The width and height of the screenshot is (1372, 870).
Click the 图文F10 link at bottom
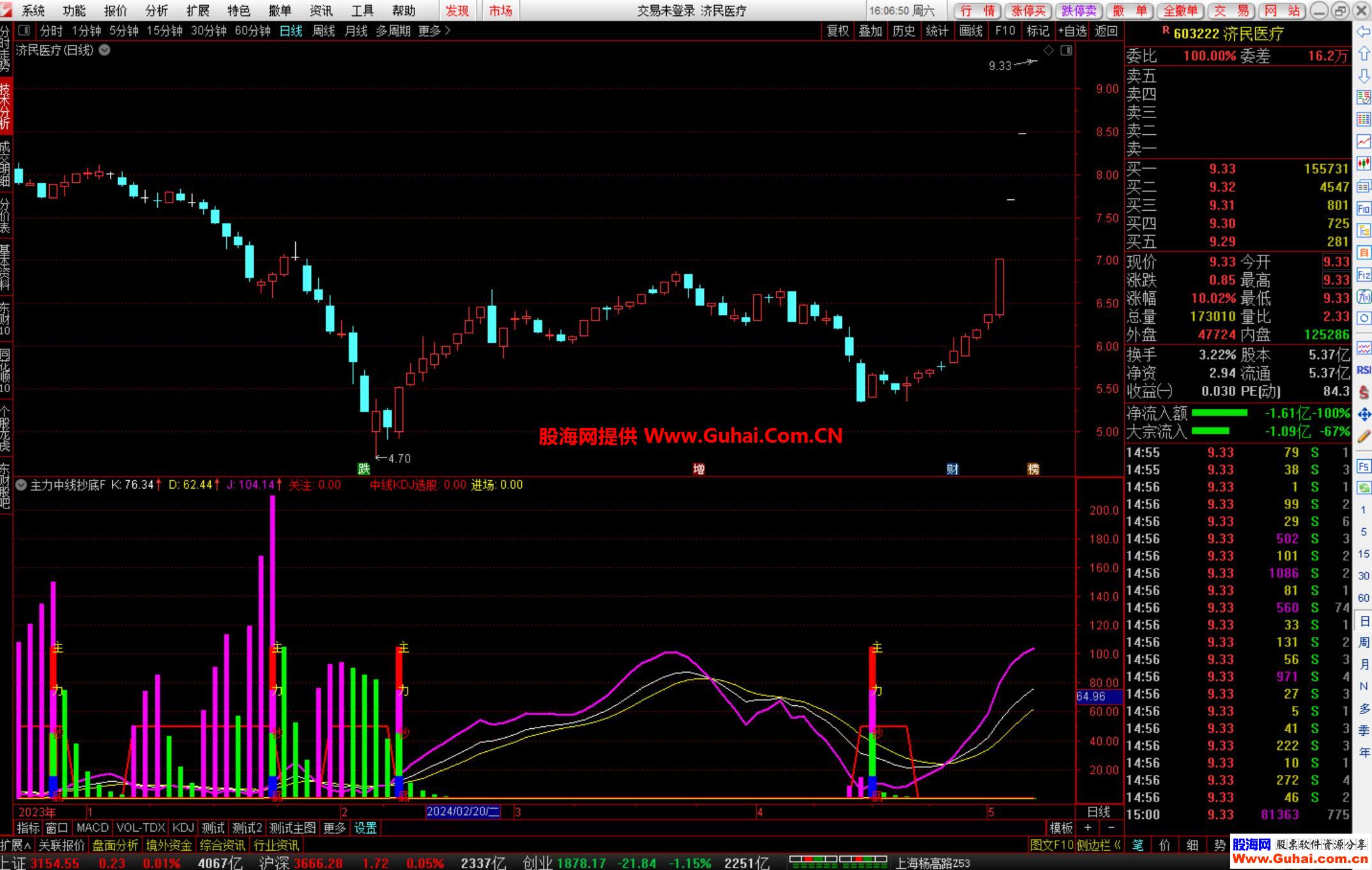[1051, 845]
